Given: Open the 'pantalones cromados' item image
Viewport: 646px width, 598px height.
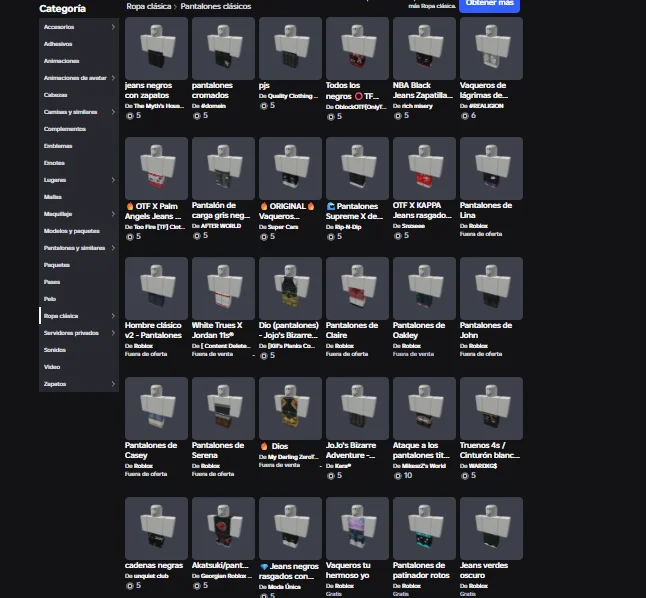Looking at the screenshot, I should pyautogui.click(x=223, y=48).
